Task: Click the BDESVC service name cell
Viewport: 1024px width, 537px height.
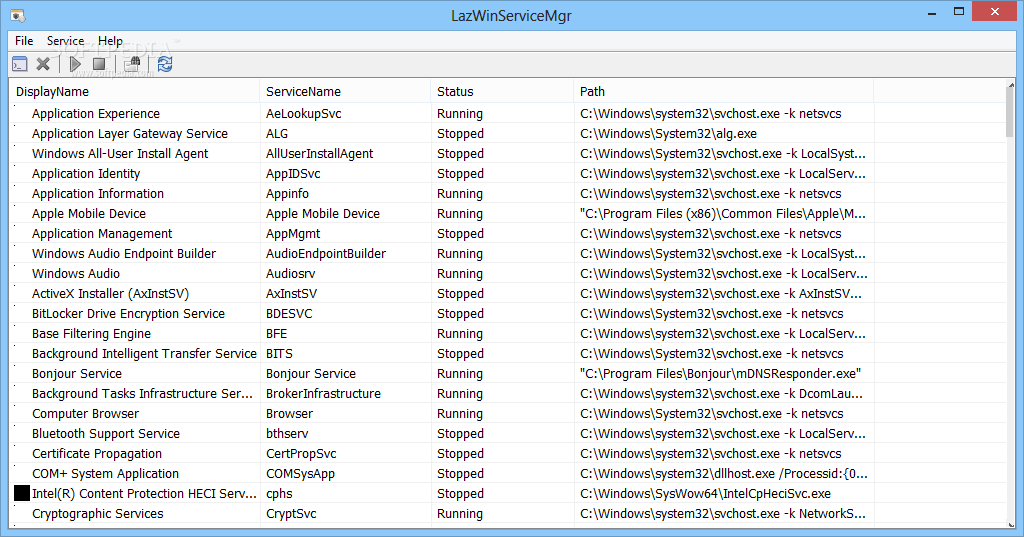Action: 289,314
